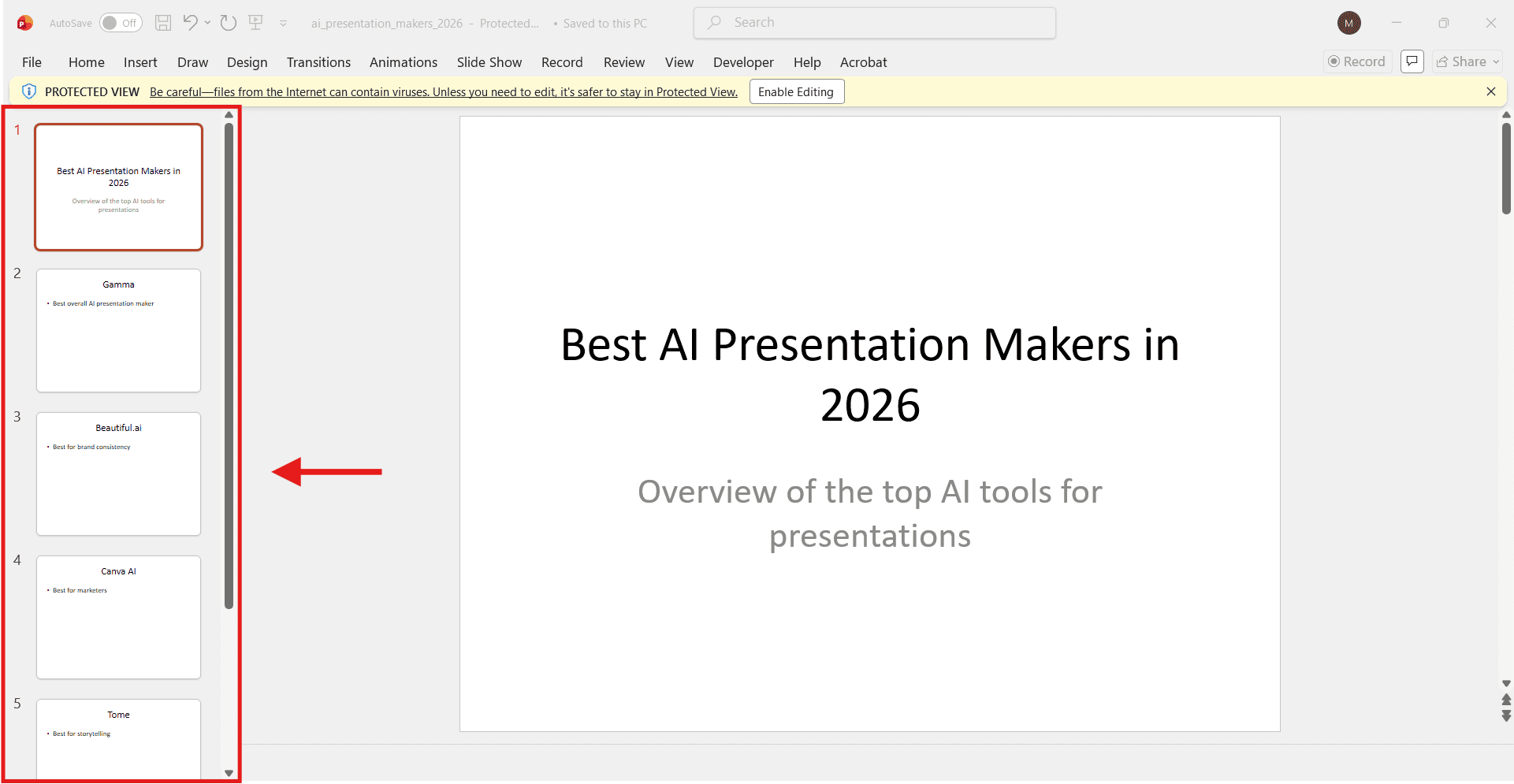Screen dimensions: 1514x784
Task: Close the Protected View message bar
Action: [1491, 91]
